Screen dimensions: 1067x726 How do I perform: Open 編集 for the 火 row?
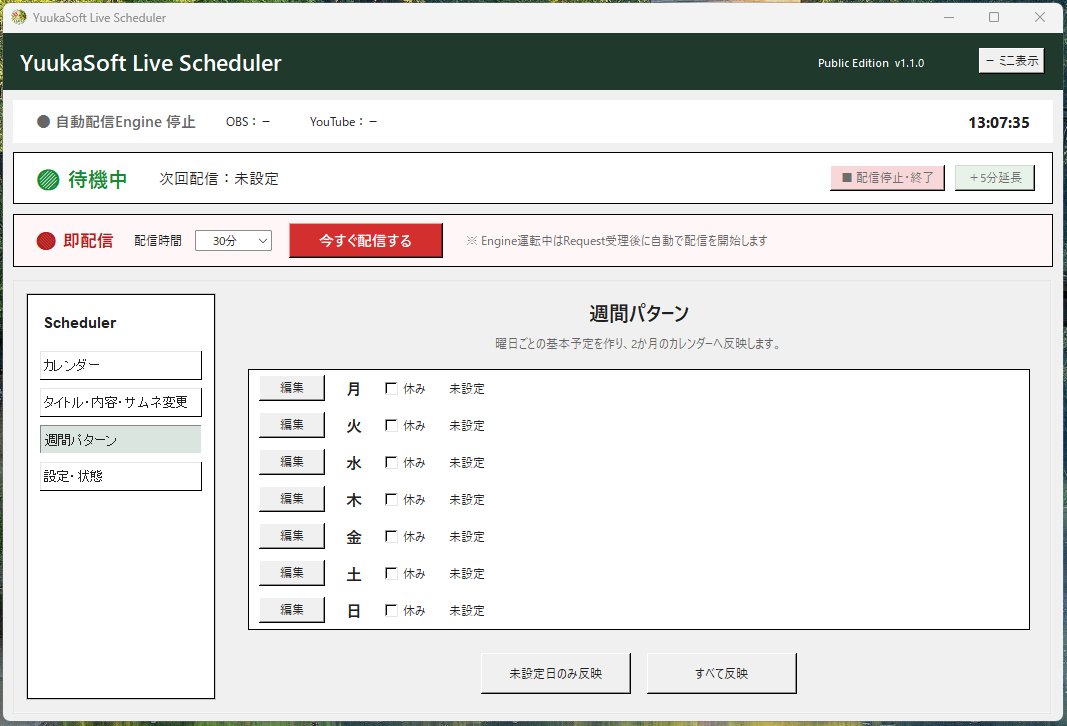pos(292,425)
